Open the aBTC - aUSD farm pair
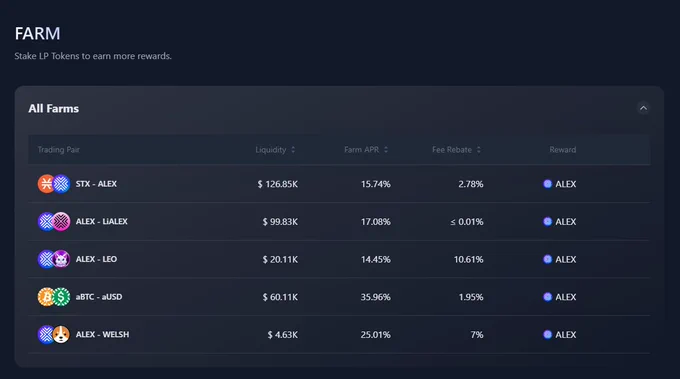Image resolution: width=680 pixels, height=379 pixels. click(x=99, y=297)
